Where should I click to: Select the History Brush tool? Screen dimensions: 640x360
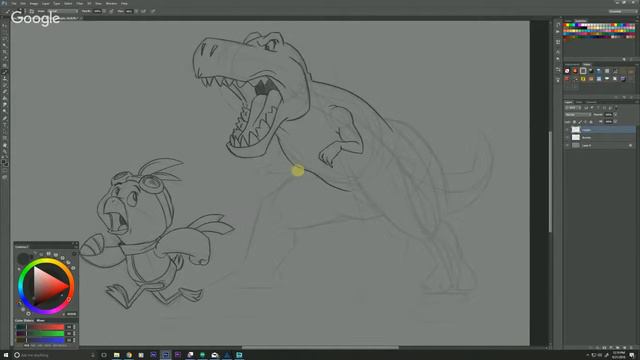(5, 85)
